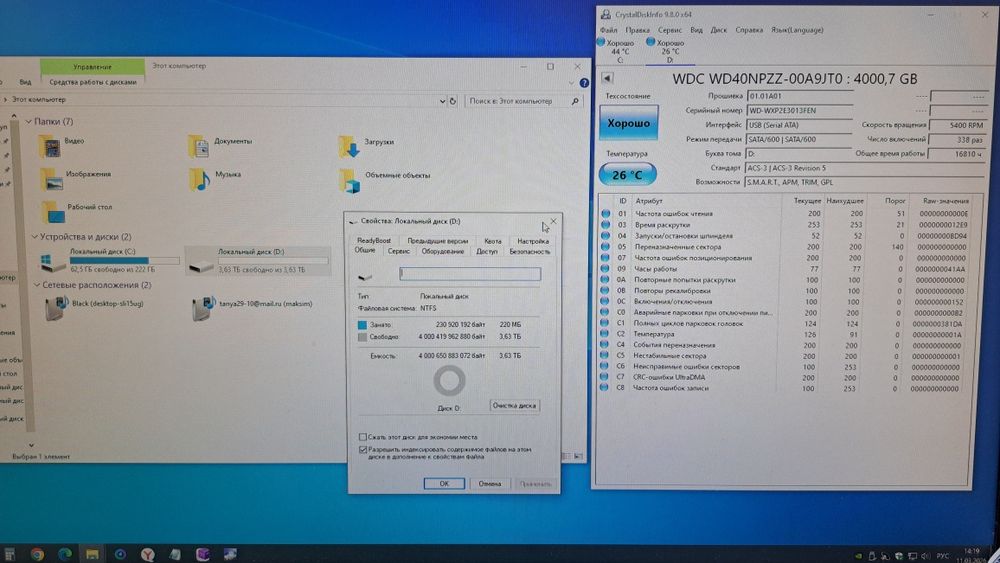The image size is (1000, 563).
Task: Click status dot for C2 Температура row
Action: [x=605, y=334]
